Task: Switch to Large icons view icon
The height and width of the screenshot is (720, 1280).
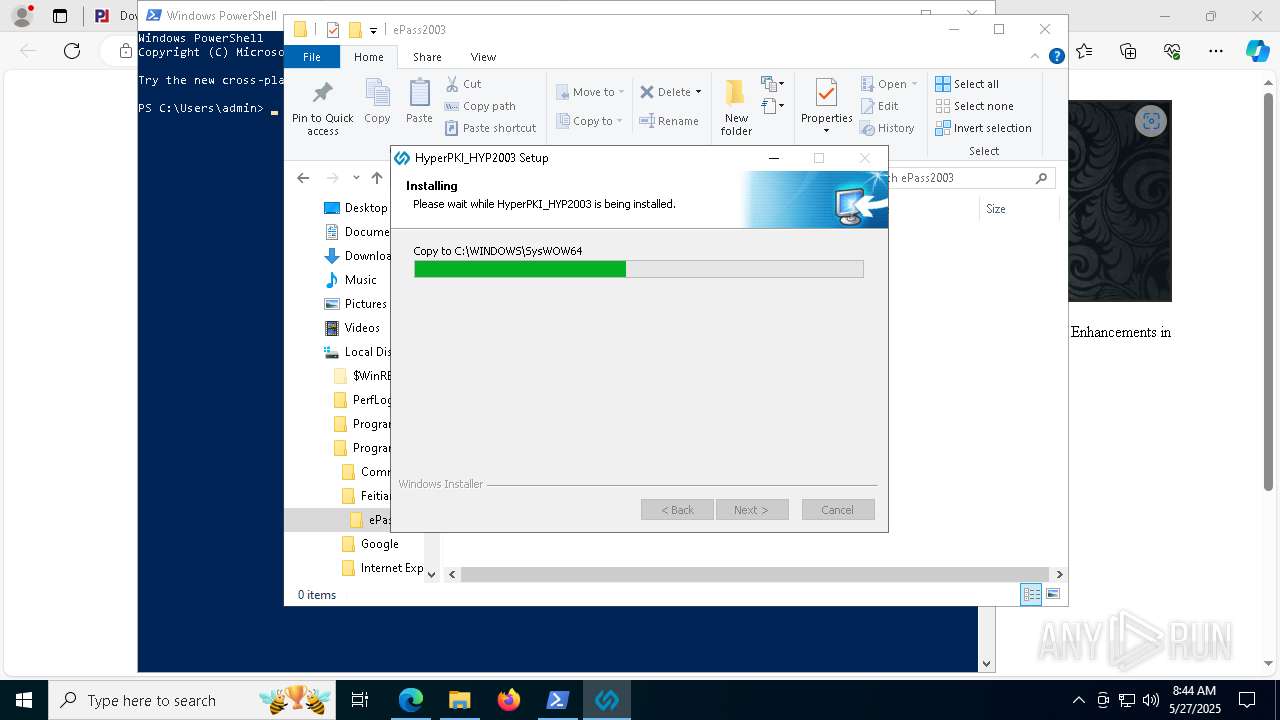Action: [x=1053, y=595]
